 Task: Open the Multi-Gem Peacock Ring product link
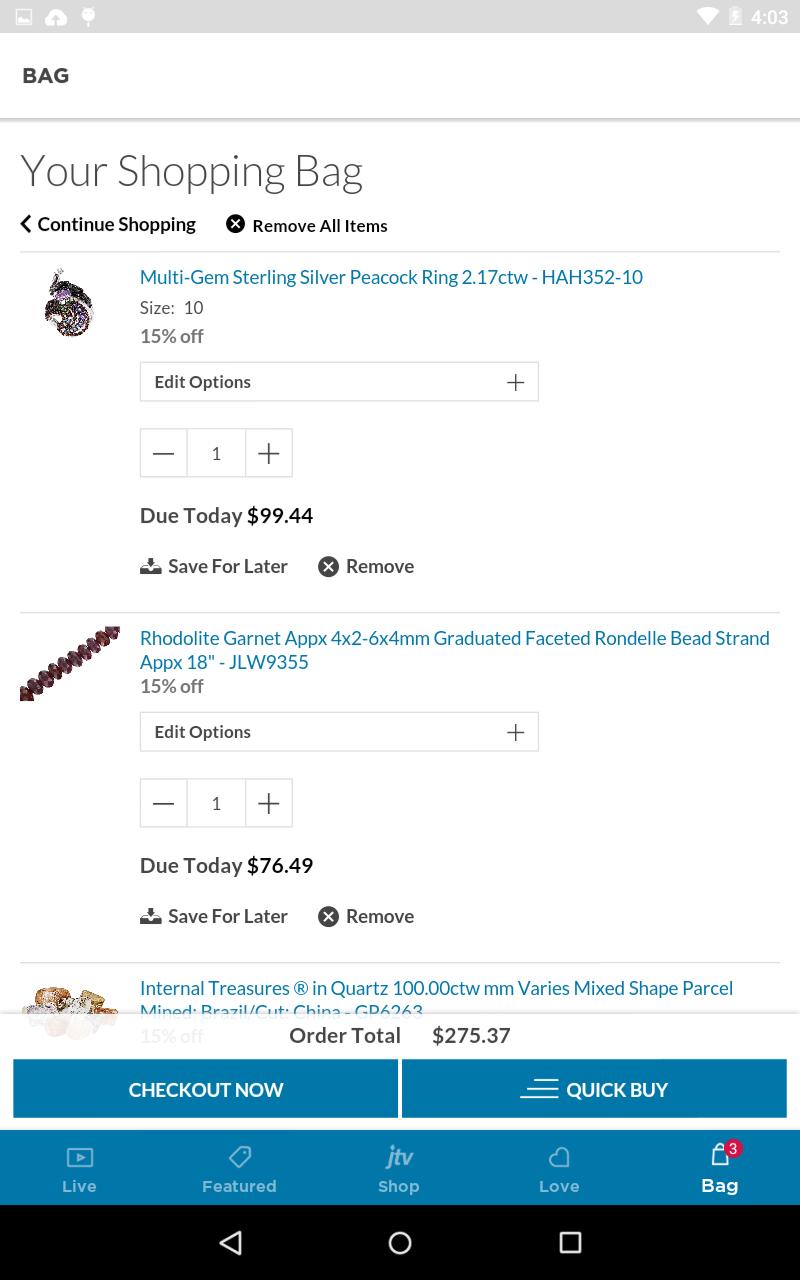pyautogui.click(x=391, y=277)
